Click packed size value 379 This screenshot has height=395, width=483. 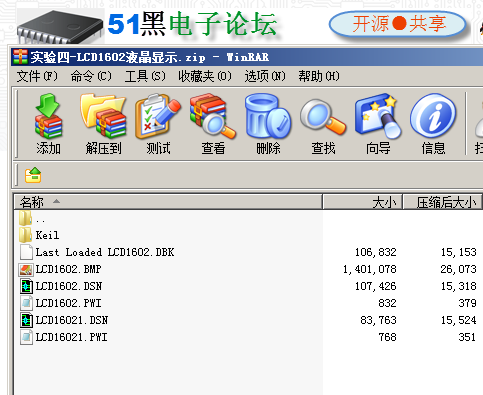pos(467,303)
